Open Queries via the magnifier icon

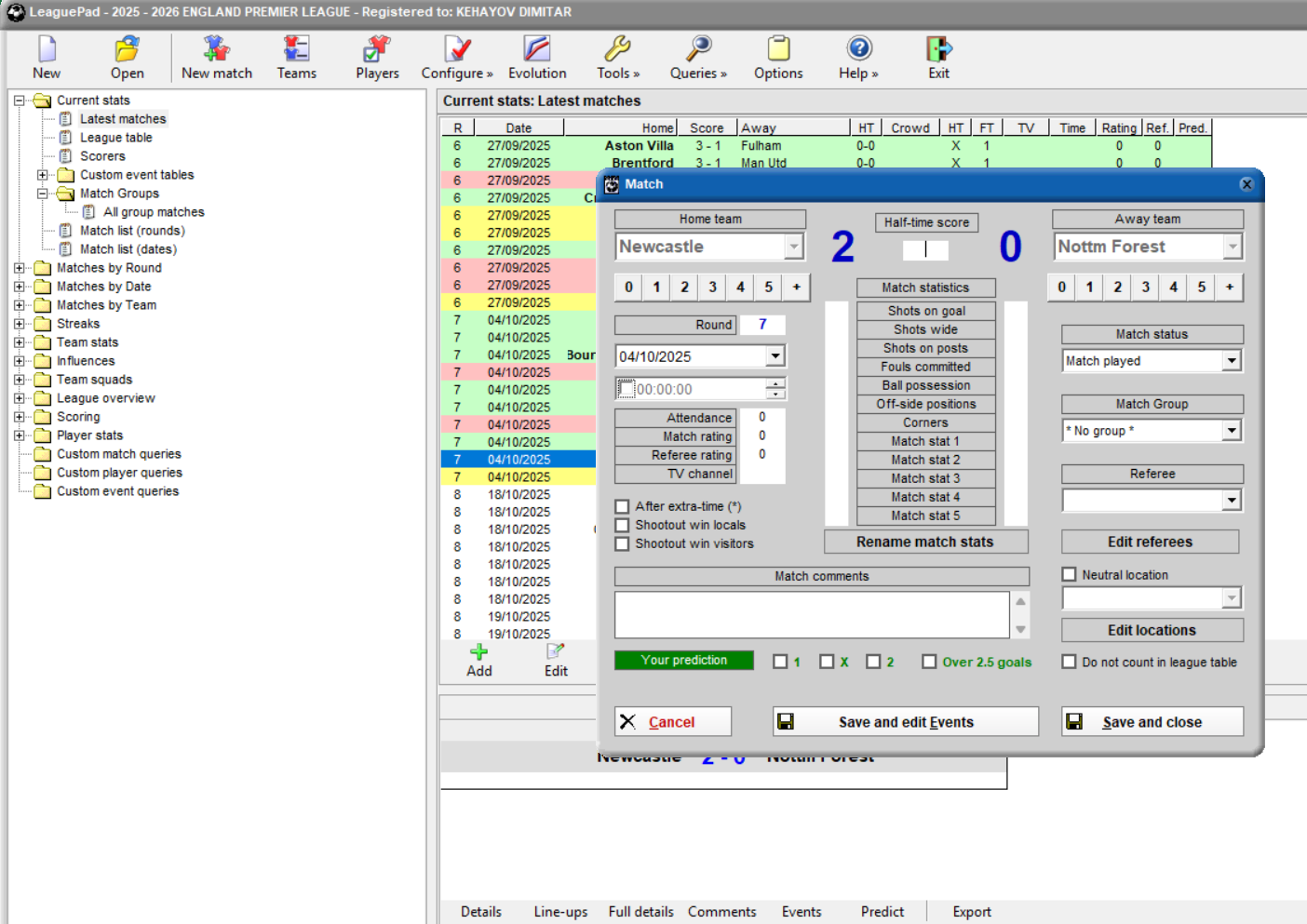coord(697,56)
